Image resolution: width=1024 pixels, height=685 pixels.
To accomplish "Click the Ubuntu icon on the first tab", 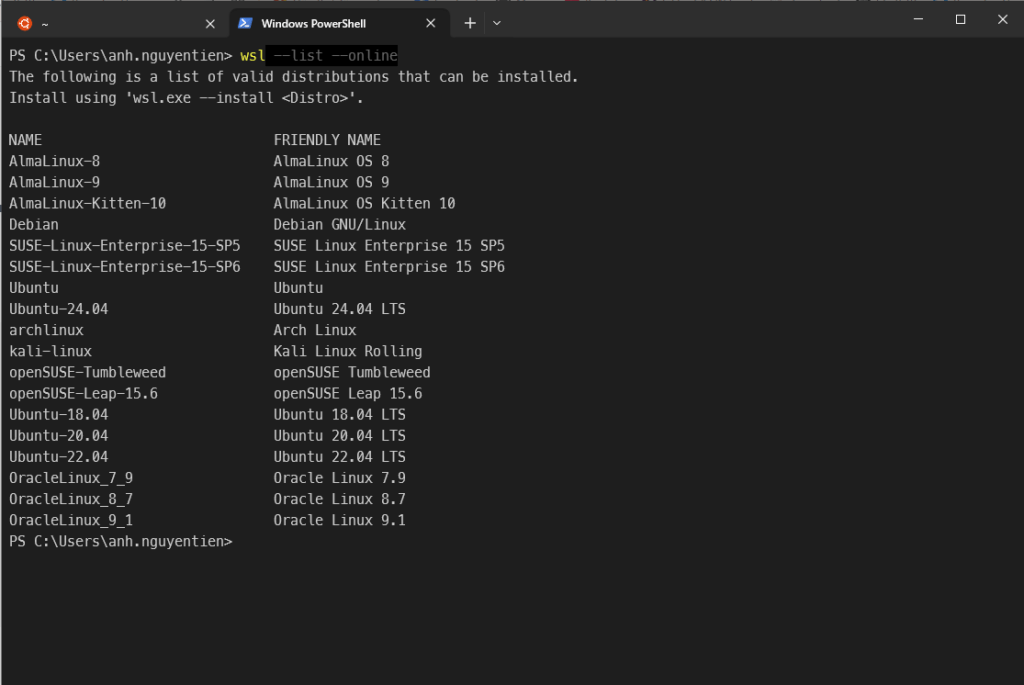I will 25,24.
